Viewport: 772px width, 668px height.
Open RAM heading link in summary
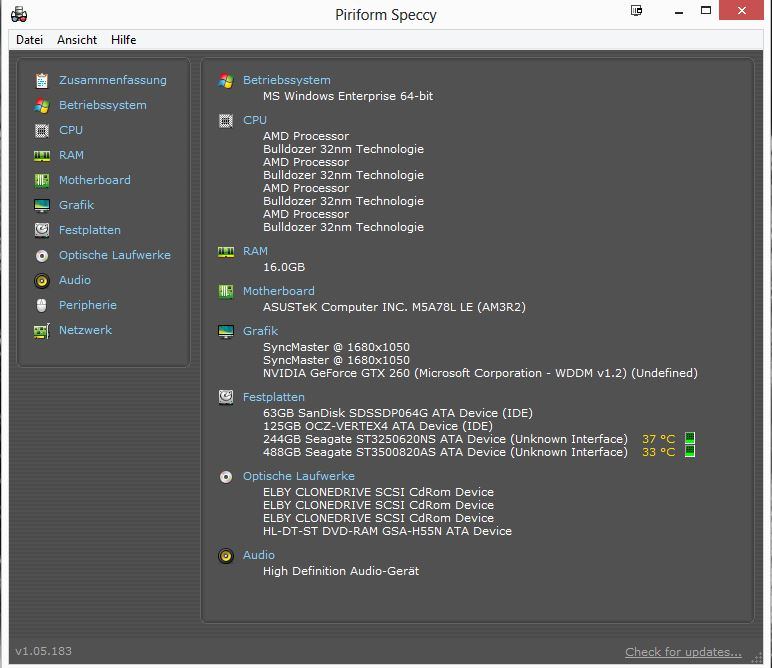pyautogui.click(x=256, y=251)
